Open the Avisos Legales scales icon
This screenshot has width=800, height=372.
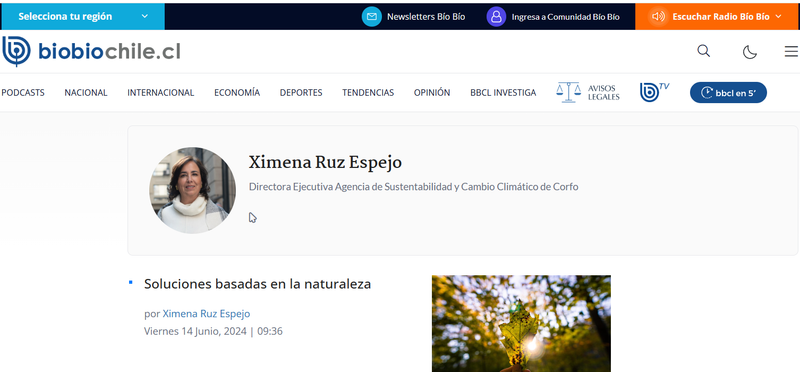click(568, 92)
